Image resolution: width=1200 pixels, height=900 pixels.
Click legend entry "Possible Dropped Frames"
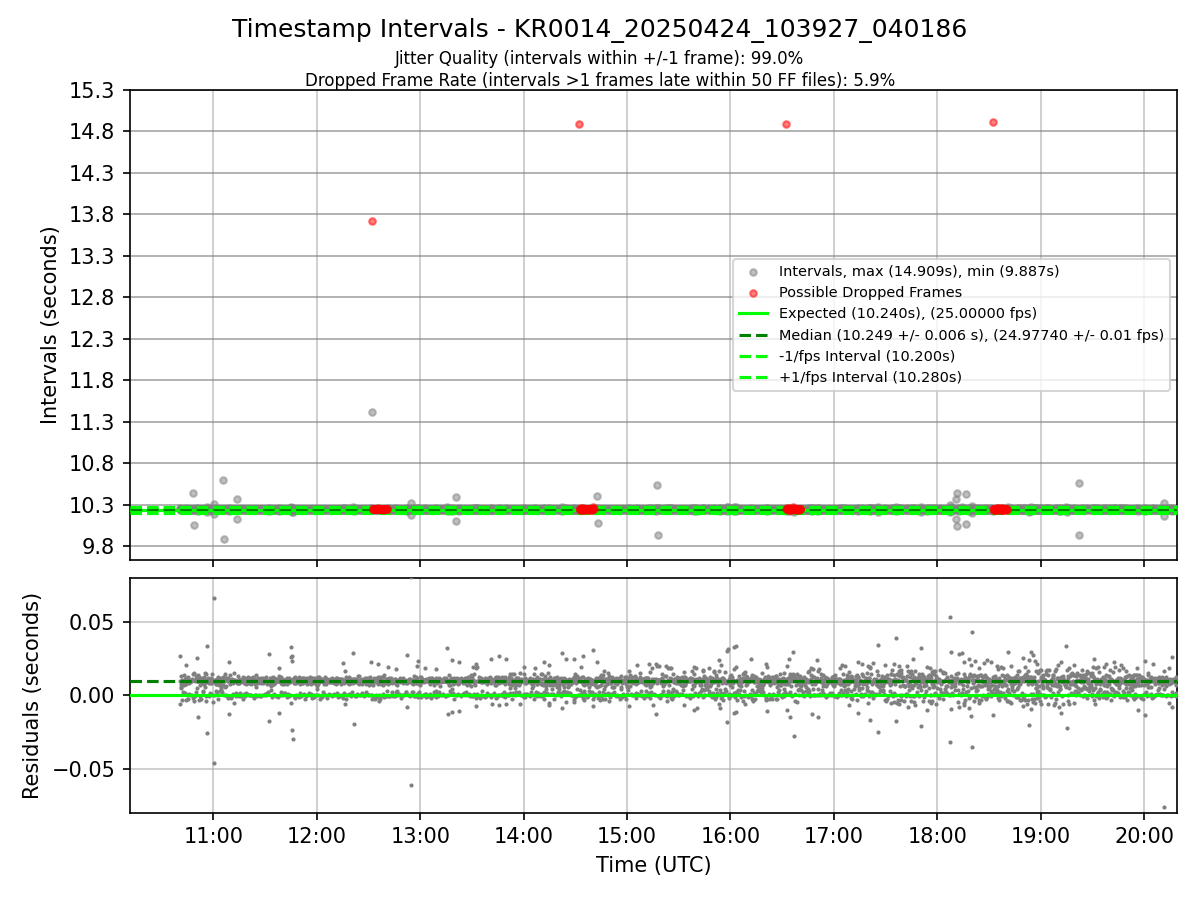point(870,292)
